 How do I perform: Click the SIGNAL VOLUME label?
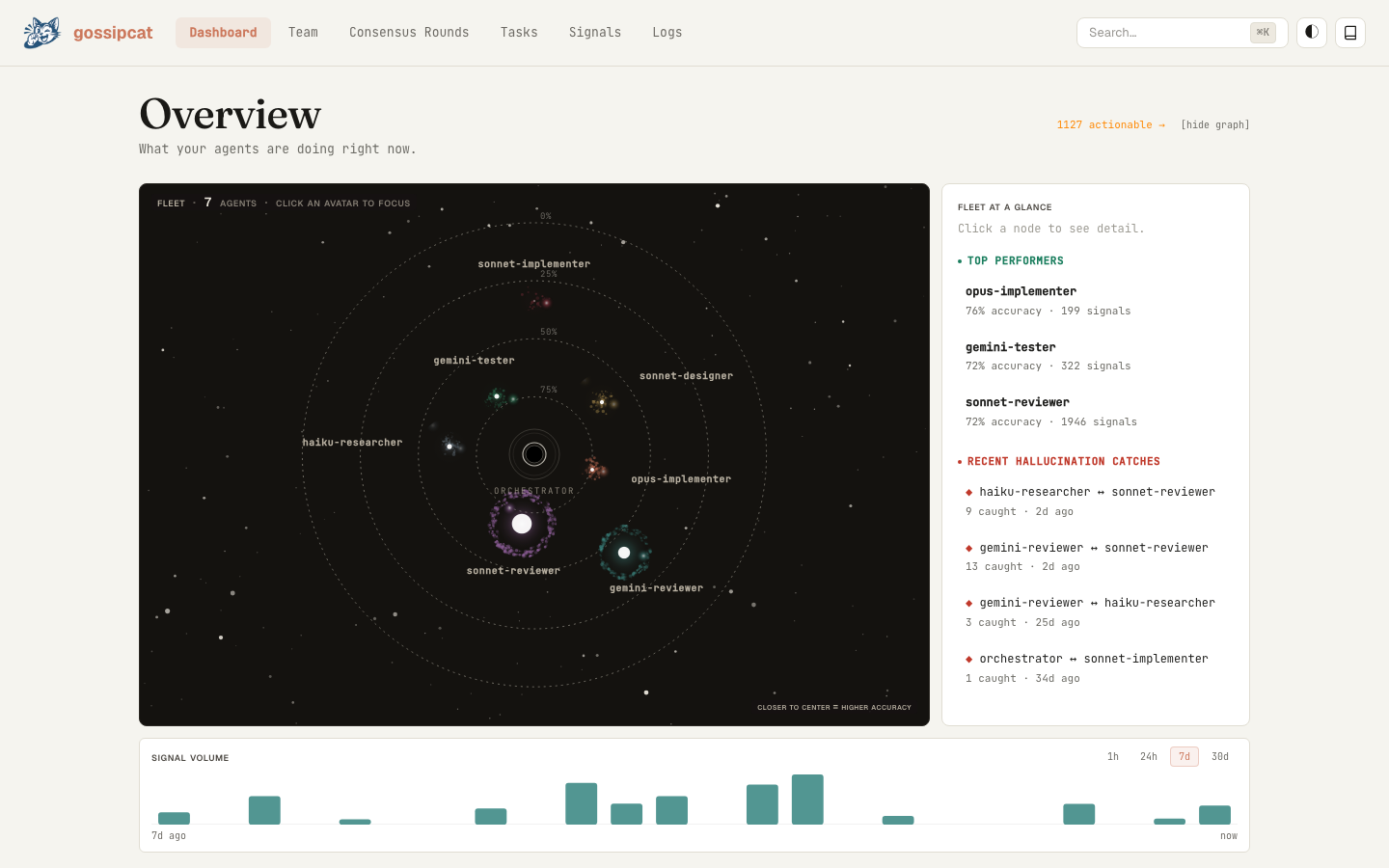pyautogui.click(x=190, y=758)
